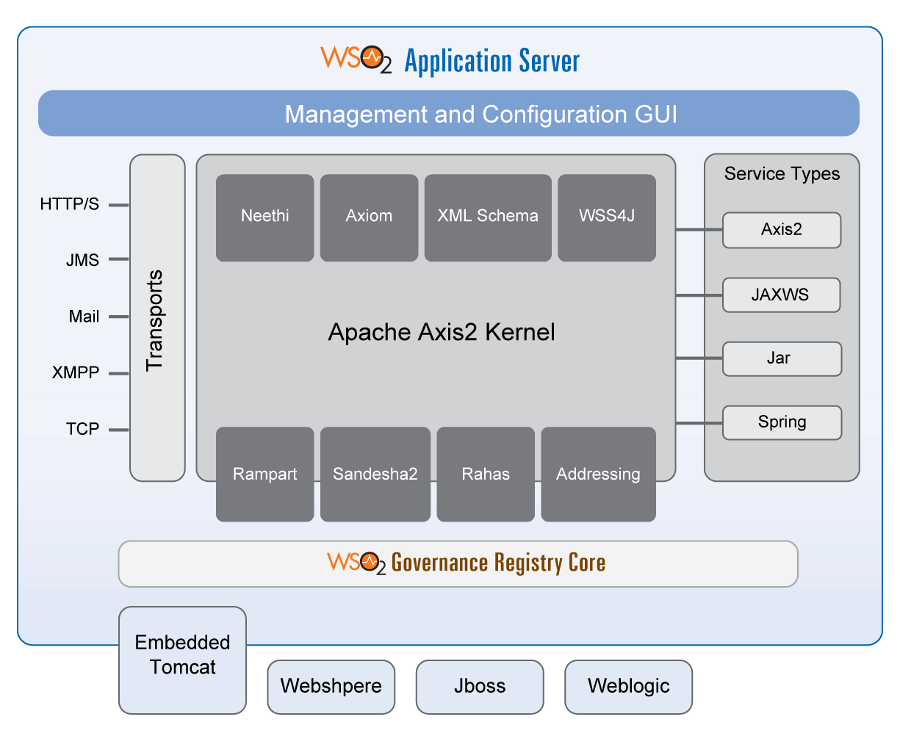Select the Spring service type

tap(781, 422)
